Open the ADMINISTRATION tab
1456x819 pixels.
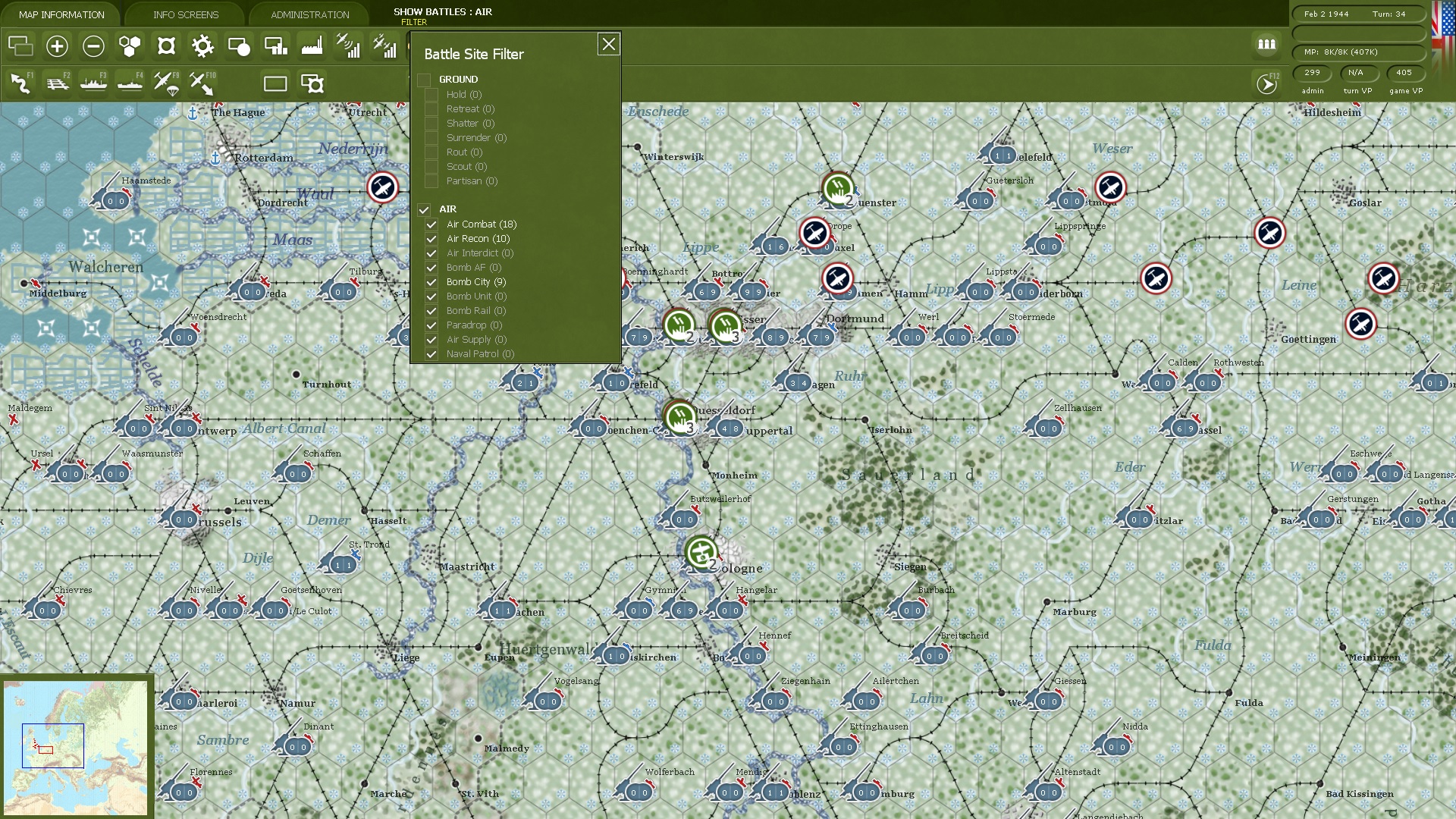(x=310, y=14)
